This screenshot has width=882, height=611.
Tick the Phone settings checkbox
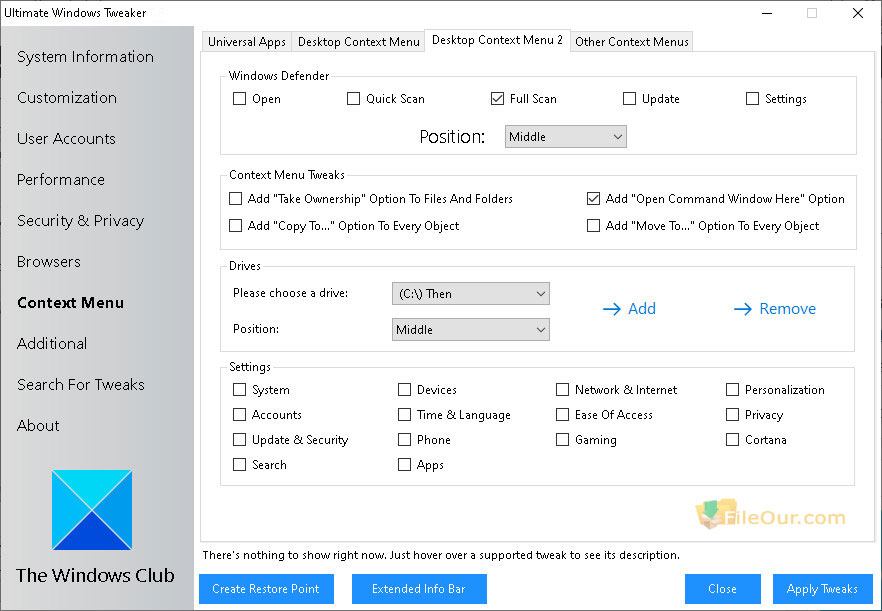click(x=404, y=439)
